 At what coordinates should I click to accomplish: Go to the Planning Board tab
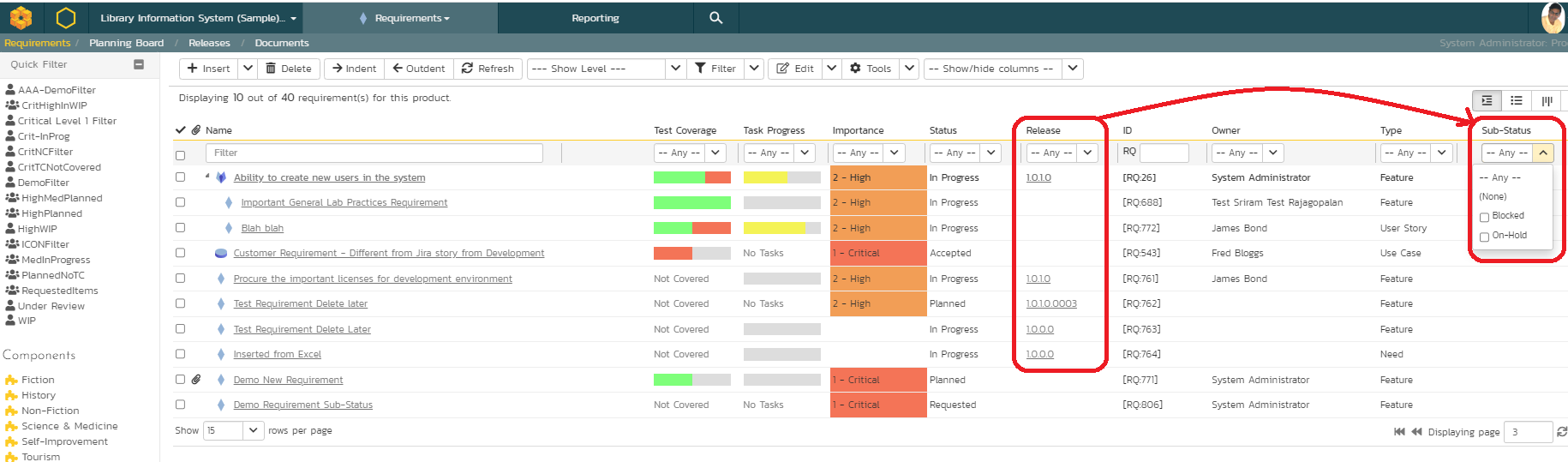pos(126,43)
